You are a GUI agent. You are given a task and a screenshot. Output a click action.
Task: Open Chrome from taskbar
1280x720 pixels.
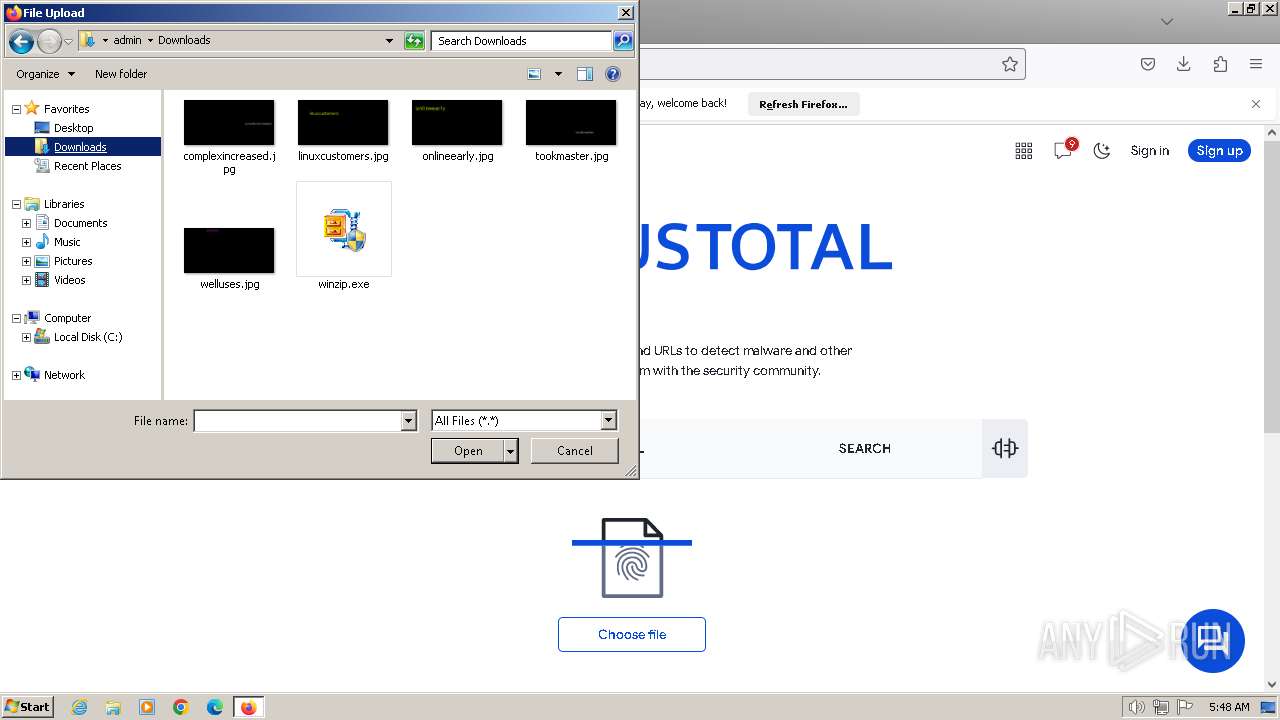click(x=181, y=707)
